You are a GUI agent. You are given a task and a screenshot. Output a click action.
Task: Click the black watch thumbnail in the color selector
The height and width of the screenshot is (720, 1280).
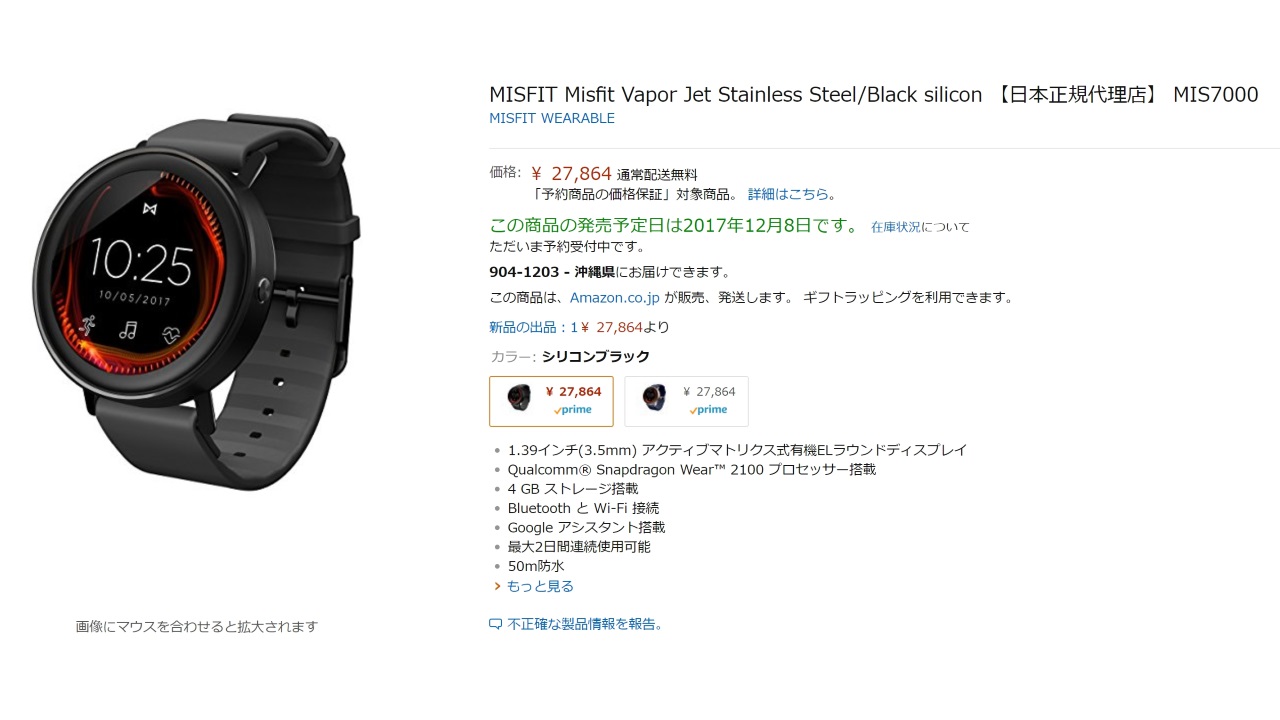point(519,397)
